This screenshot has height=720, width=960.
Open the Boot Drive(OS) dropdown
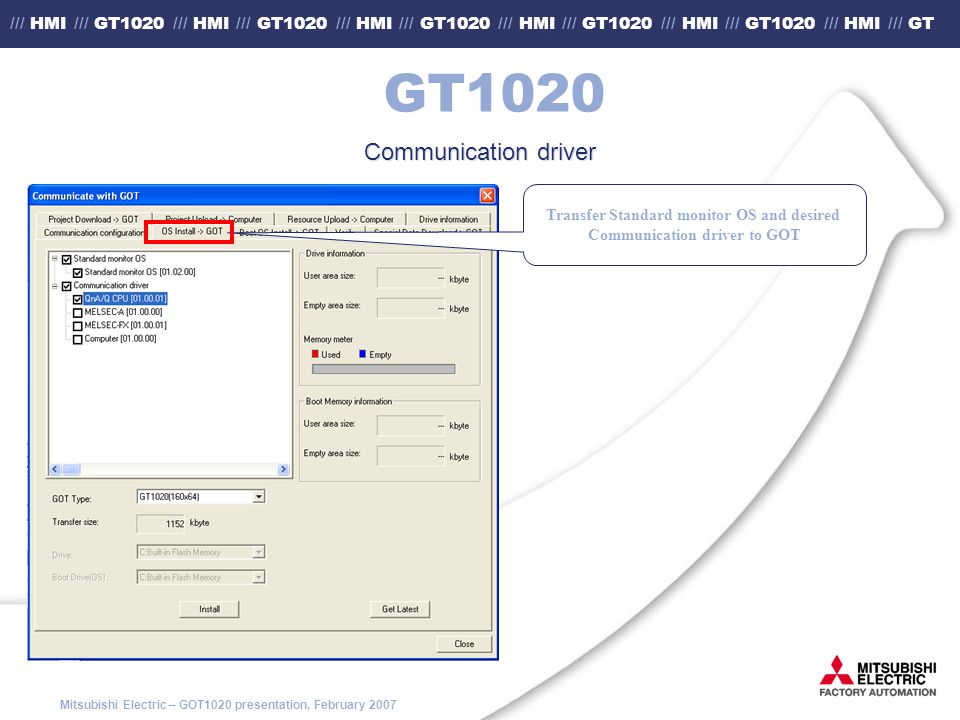click(259, 577)
